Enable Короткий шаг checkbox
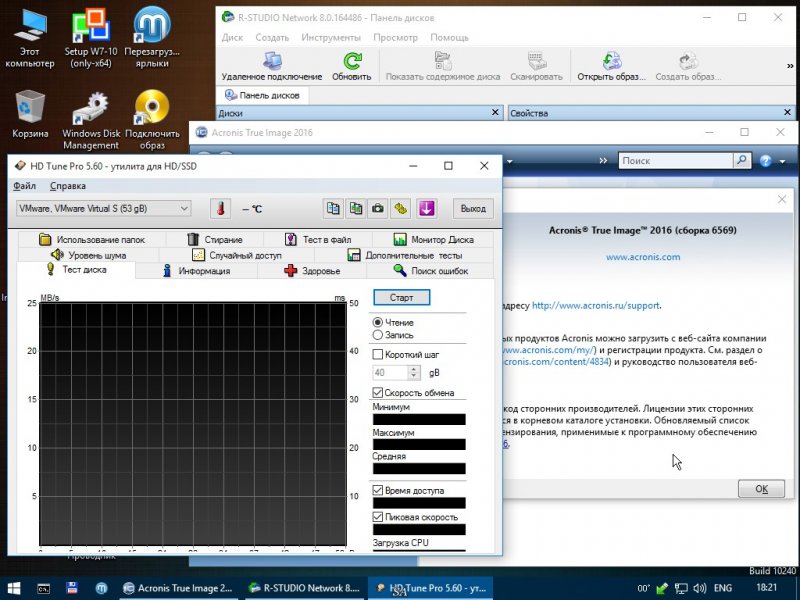Image resolution: width=800 pixels, height=600 pixels. pos(378,354)
